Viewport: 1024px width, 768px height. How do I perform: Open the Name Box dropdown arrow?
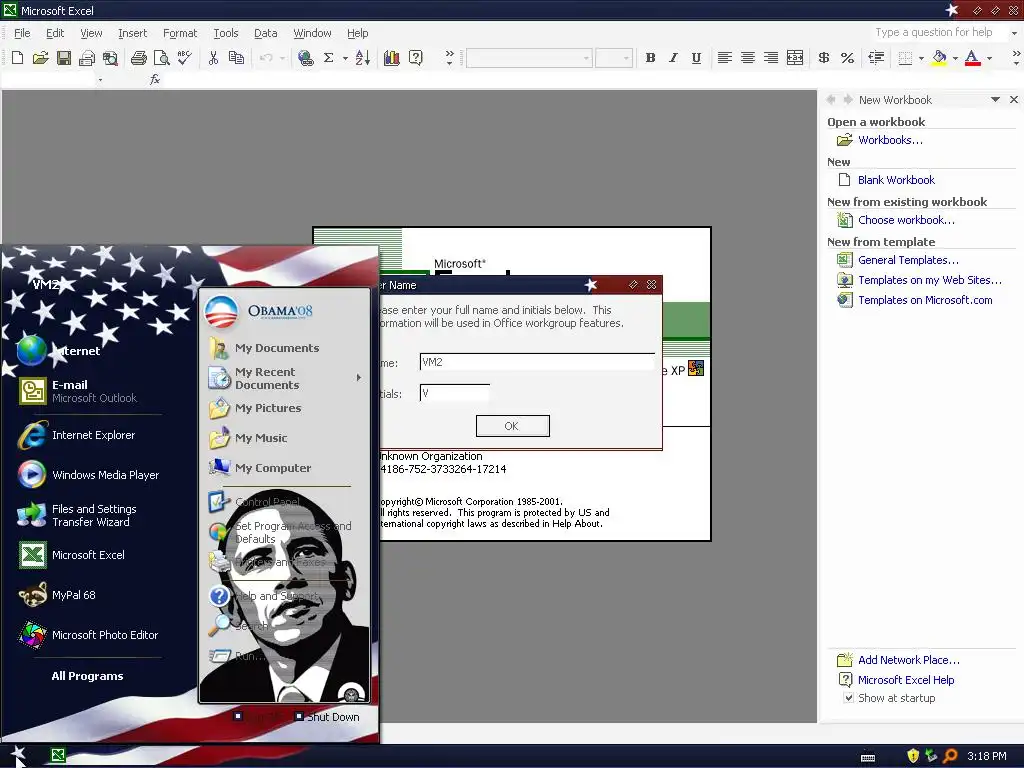click(x=100, y=80)
